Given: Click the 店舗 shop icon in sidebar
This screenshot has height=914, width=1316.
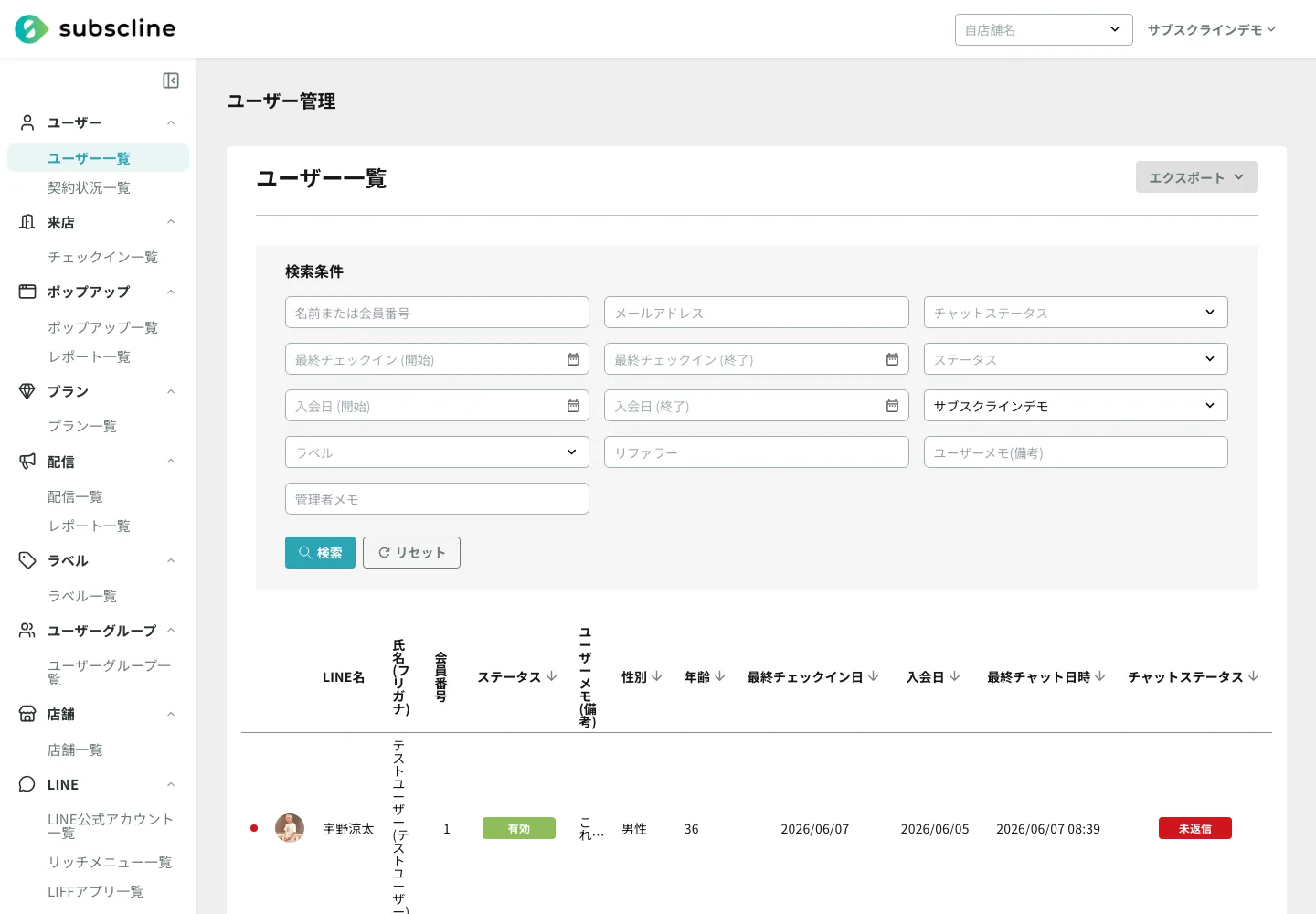Looking at the screenshot, I should (27, 714).
